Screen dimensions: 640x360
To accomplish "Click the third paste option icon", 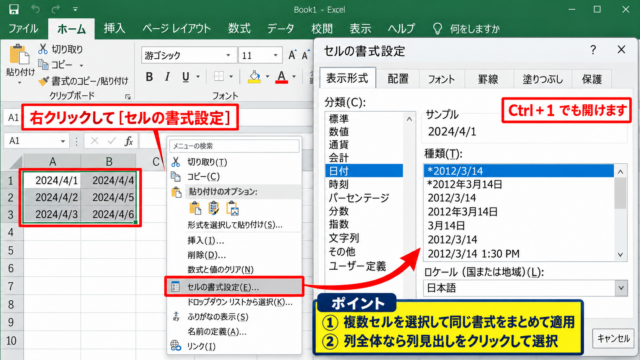I will click(232, 208).
